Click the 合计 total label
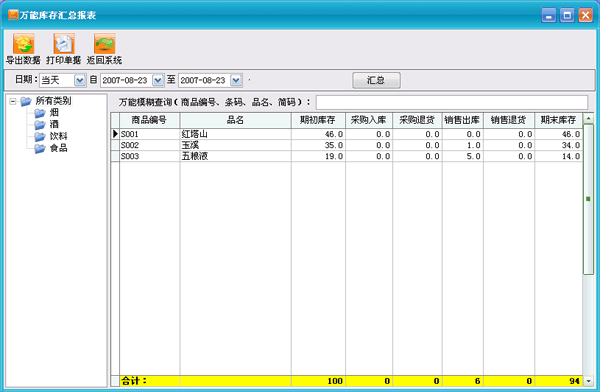 point(134,381)
